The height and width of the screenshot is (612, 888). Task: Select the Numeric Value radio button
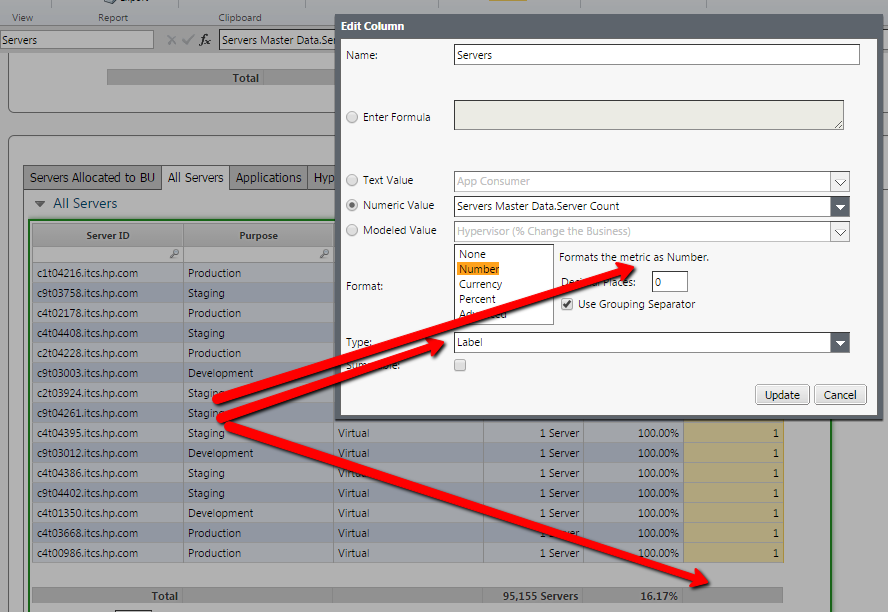pyautogui.click(x=352, y=205)
